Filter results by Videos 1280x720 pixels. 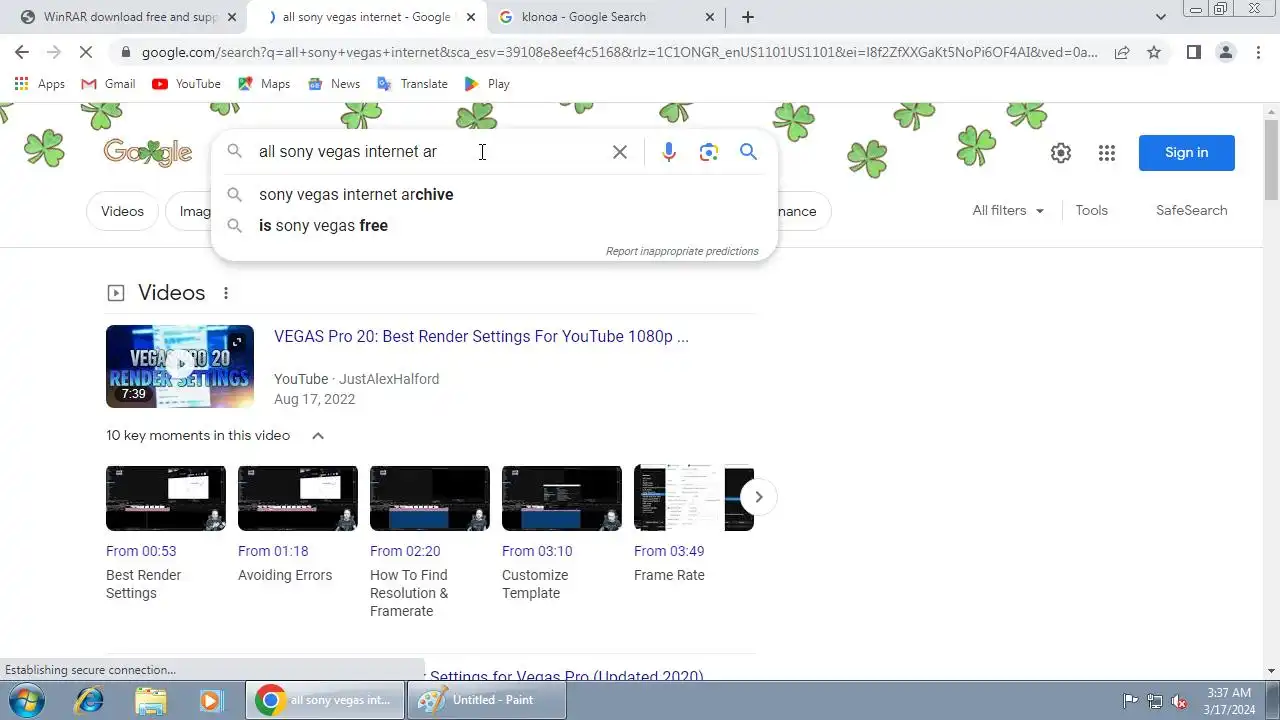tap(122, 211)
